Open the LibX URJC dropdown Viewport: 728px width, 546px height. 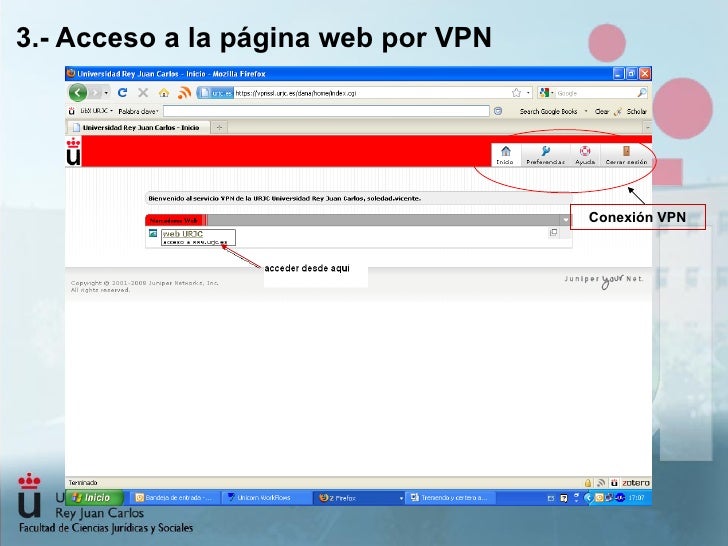(97, 111)
